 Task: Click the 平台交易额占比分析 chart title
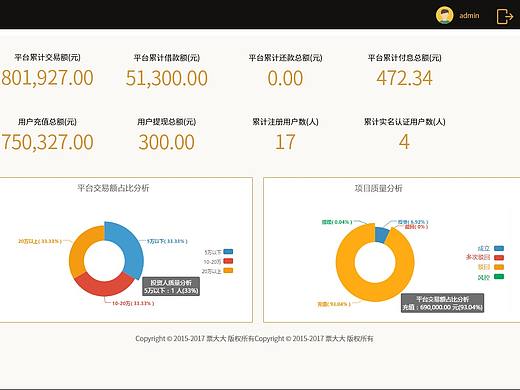(x=113, y=188)
